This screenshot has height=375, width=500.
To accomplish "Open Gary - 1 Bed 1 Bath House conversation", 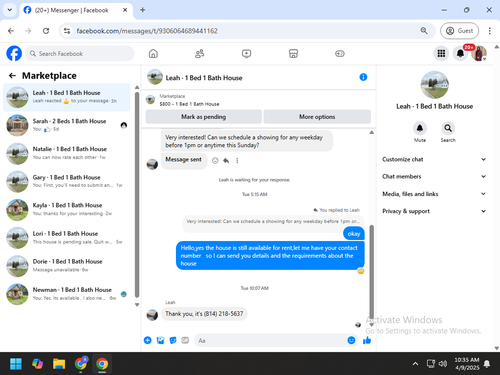I will click(x=66, y=182).
